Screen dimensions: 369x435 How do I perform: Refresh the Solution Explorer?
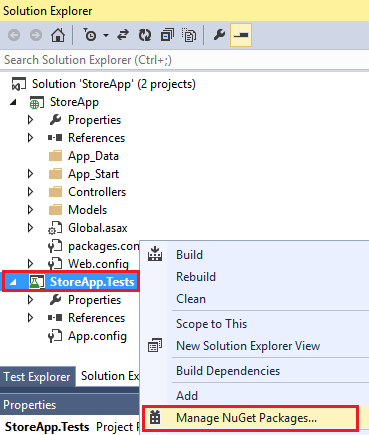tap(145, 35)
